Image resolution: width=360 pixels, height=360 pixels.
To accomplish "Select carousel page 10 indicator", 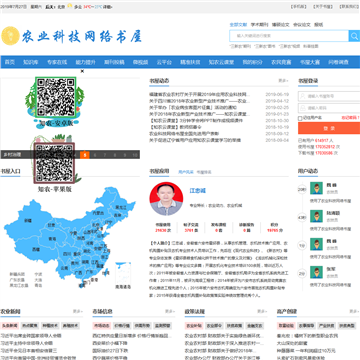I will tap(135, 155).
